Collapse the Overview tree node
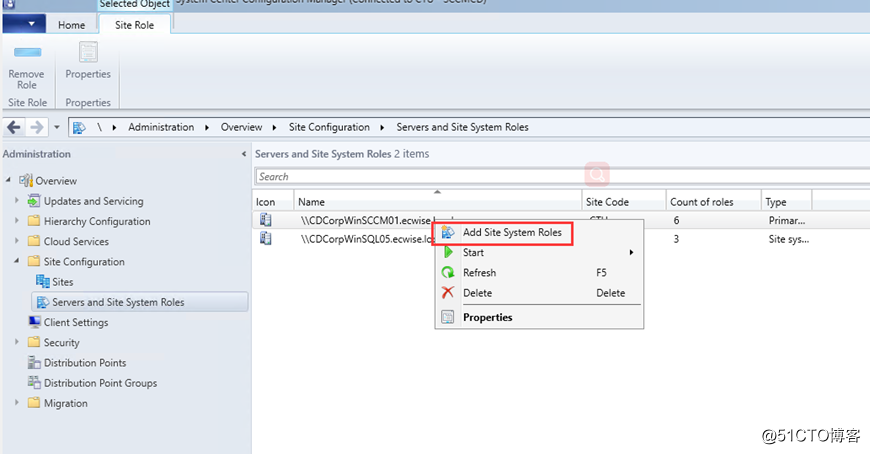Image resolution: width=870 pixels, height=454 pixels. coord(8,180)
